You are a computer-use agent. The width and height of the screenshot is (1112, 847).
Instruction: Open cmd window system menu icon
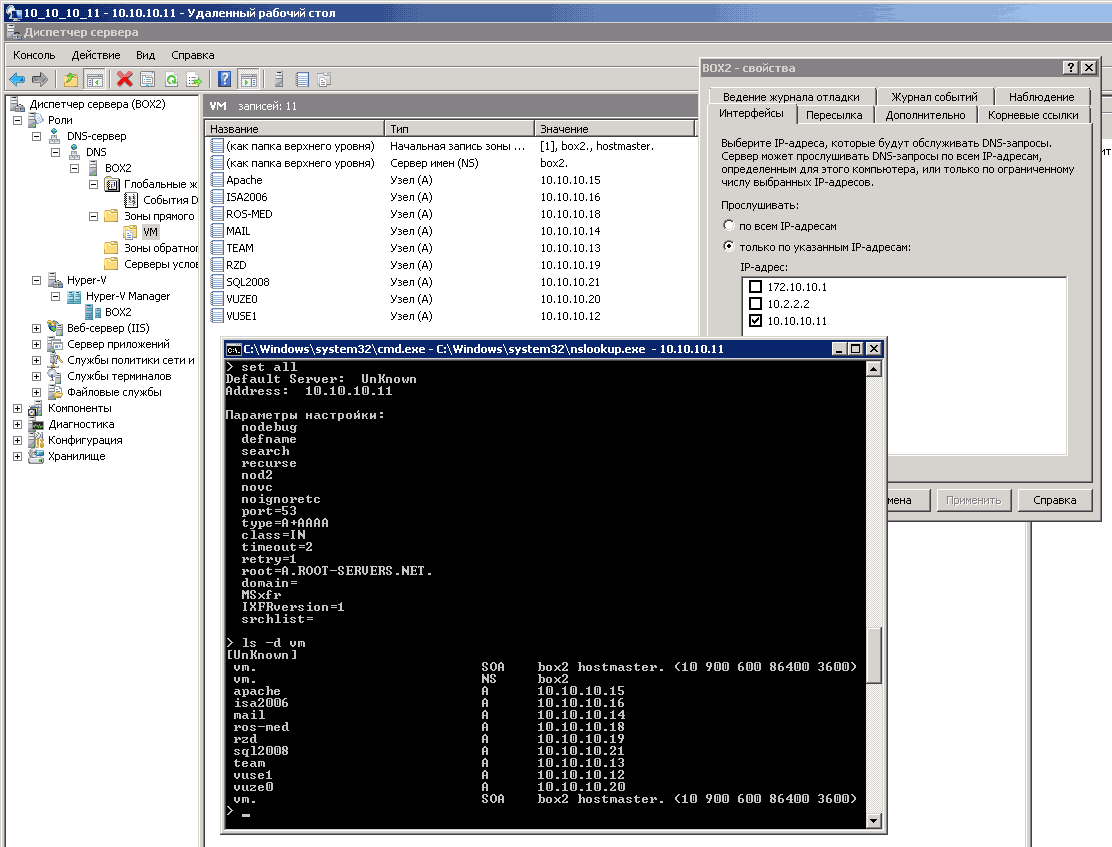point(233,349)
